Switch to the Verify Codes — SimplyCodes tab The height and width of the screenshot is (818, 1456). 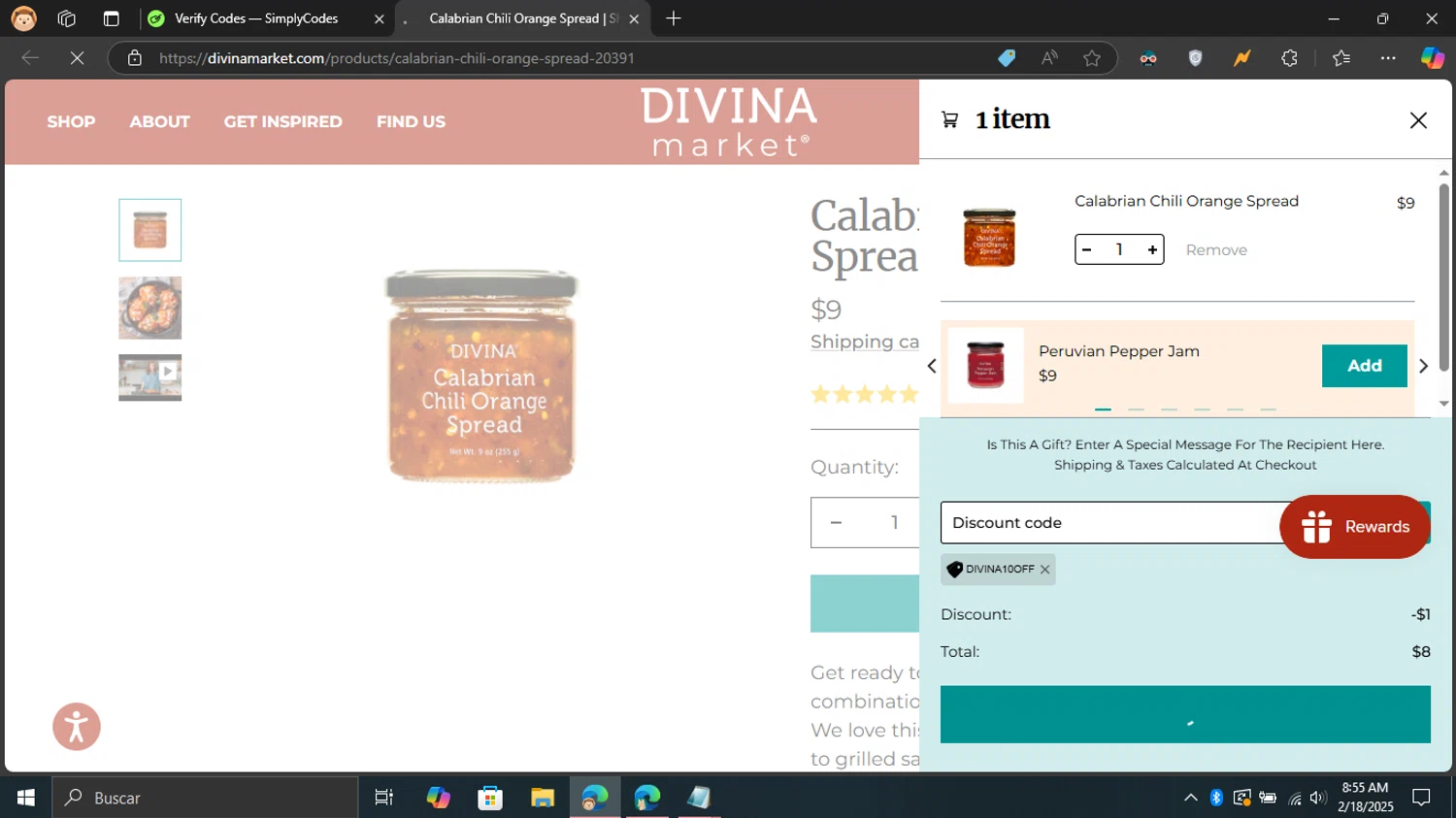[x=256, y=18]
